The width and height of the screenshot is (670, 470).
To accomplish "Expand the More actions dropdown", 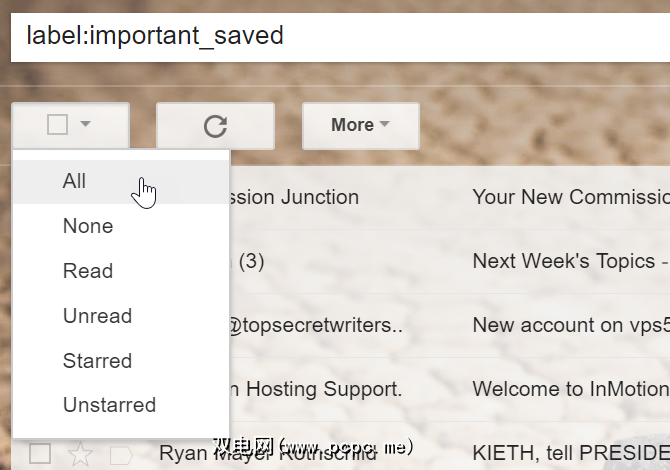I will (x=360, y=125).
